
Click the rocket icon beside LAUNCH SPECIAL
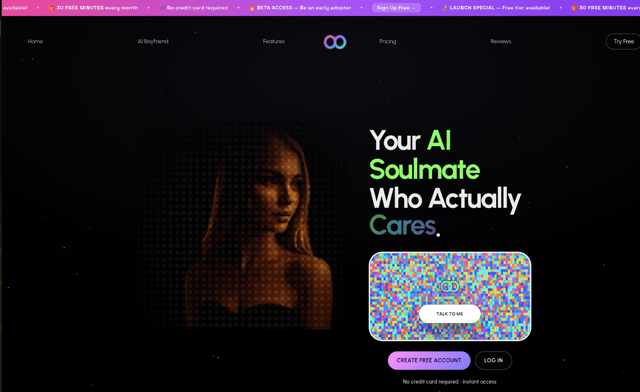pyautogui.click(x=445, y=8)
